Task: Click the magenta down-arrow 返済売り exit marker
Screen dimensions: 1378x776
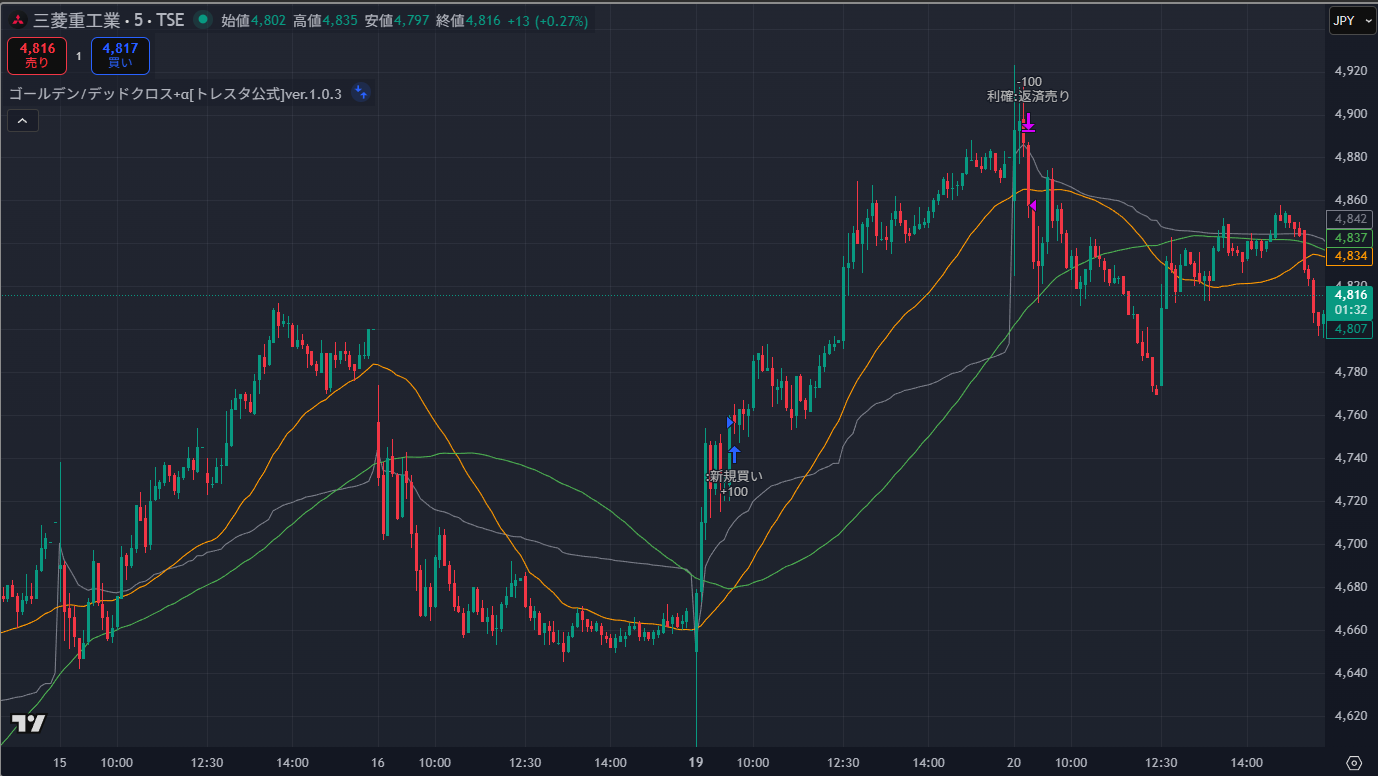Action: click(x=1027, y=123)
